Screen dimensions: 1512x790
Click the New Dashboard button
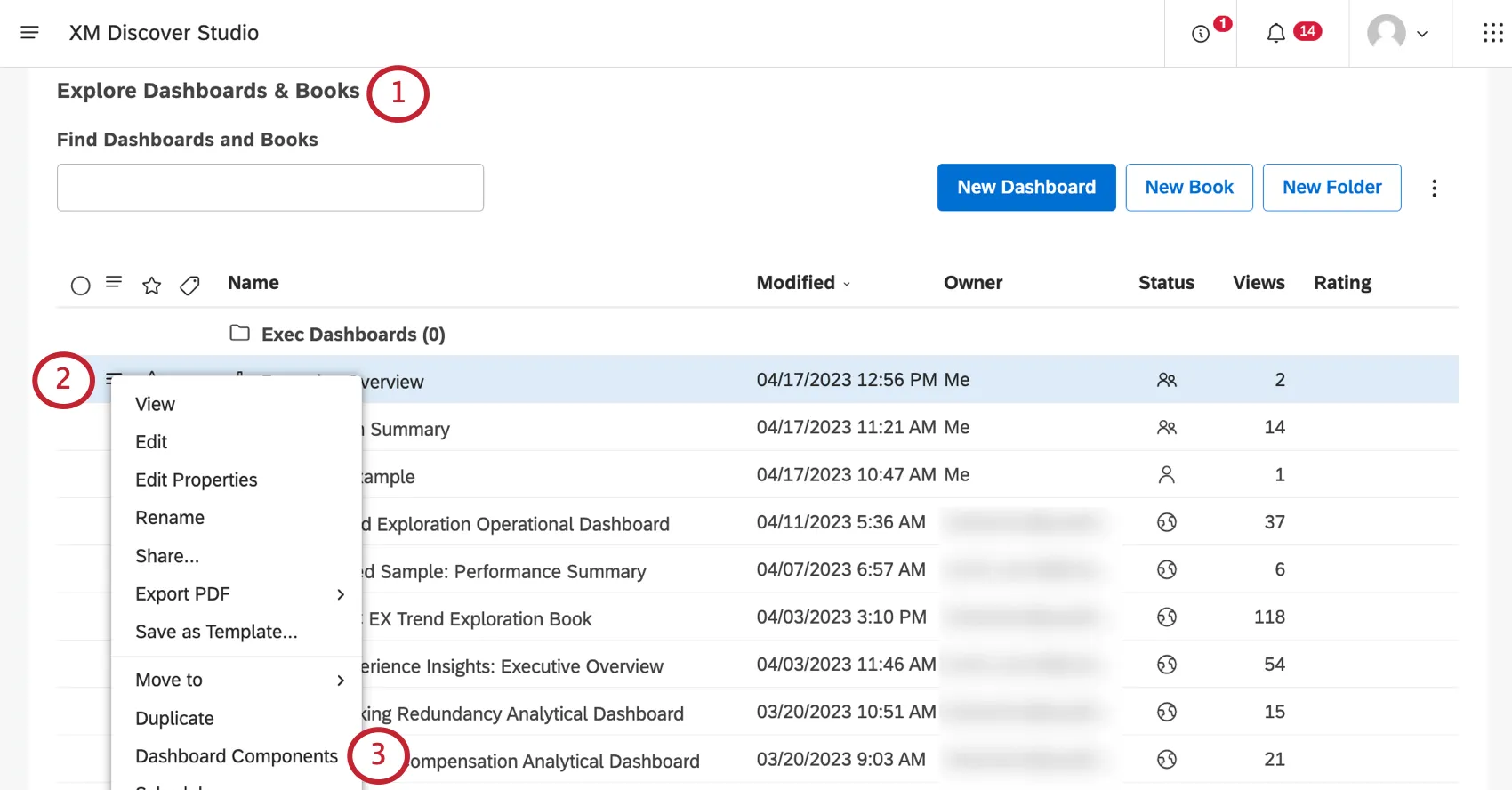pyautogui.click(x=1025, y=188)
